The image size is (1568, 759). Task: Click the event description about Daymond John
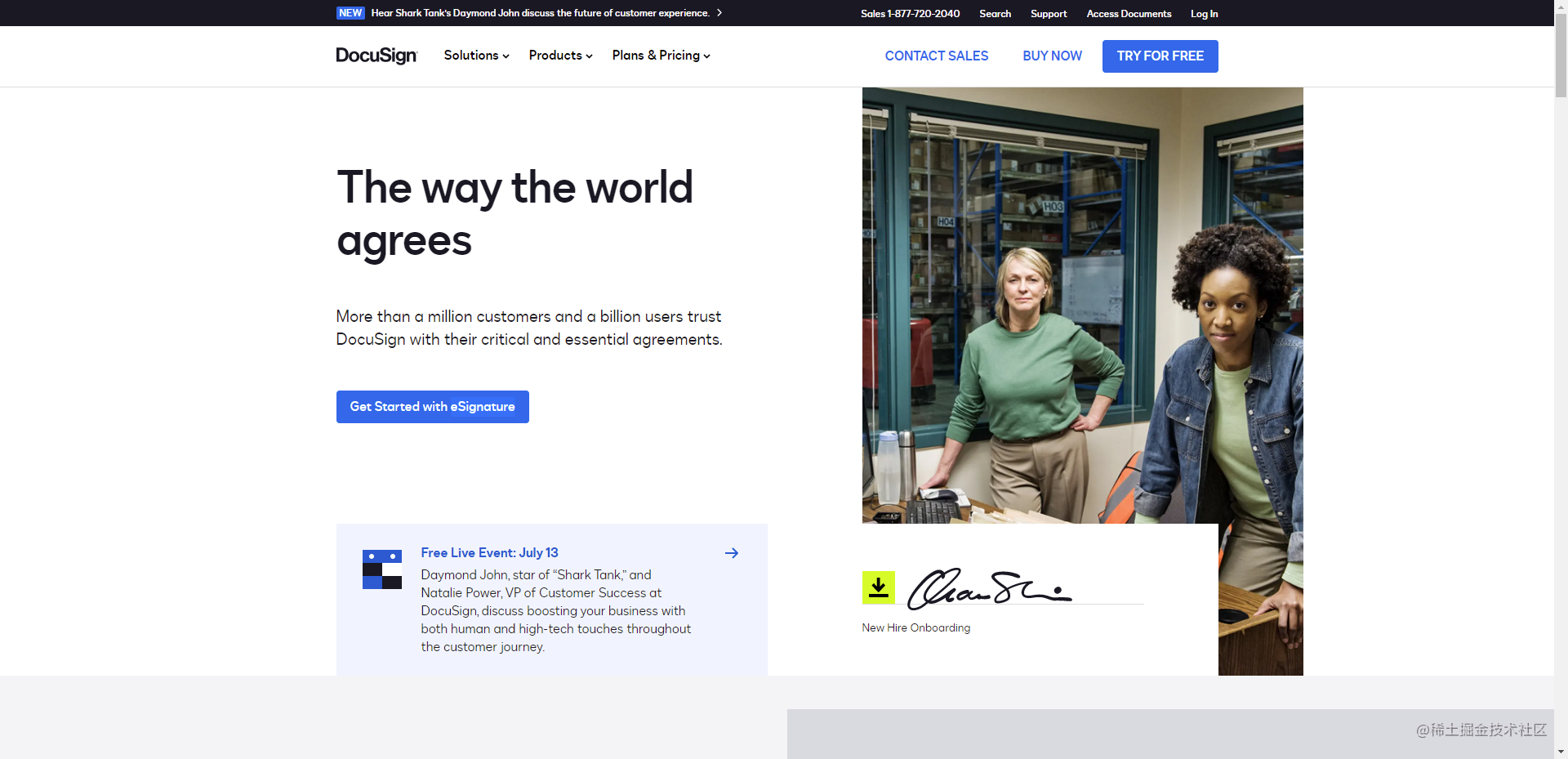pyautogui.click(x=556, y=611)
